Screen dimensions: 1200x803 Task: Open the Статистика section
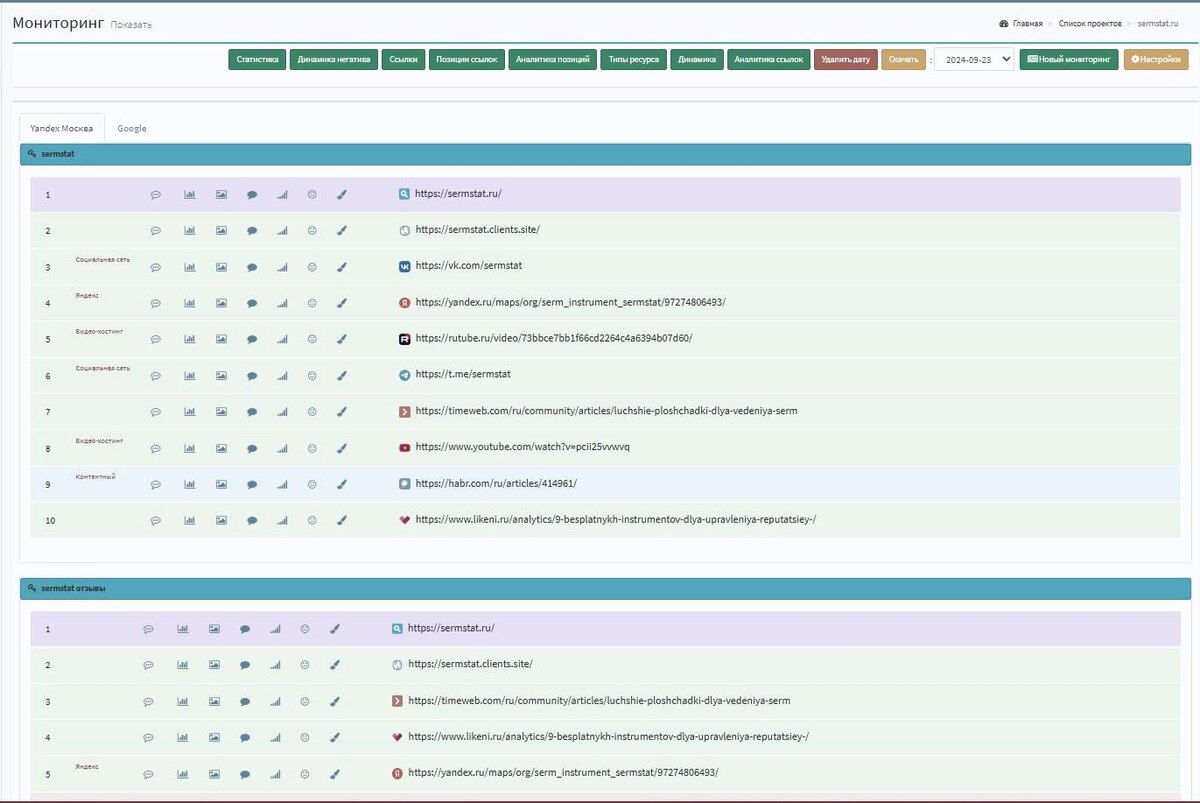point(258,60)
